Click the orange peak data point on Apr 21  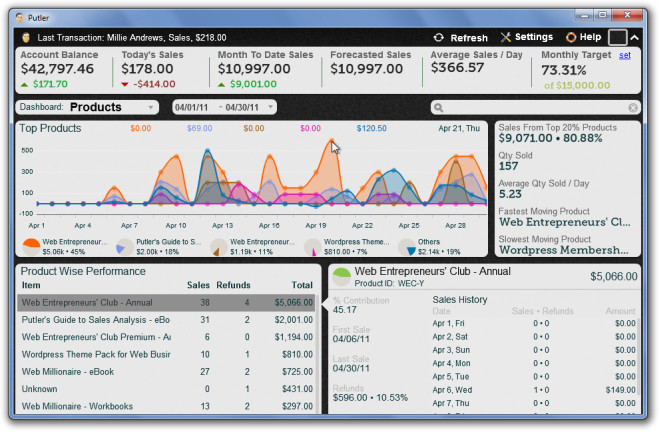point(332,141)
